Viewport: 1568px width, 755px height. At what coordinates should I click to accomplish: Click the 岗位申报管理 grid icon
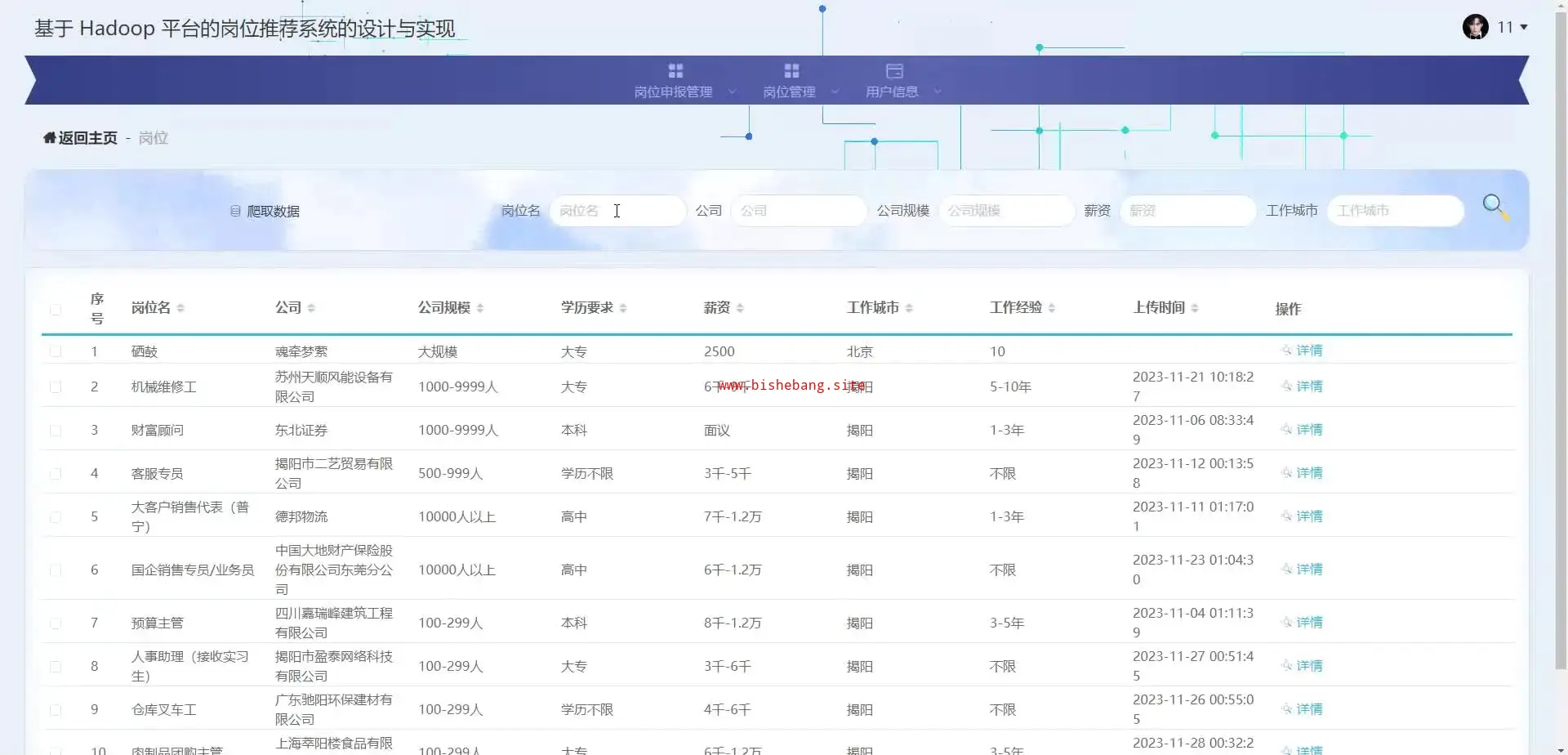(x=675, y=71)
